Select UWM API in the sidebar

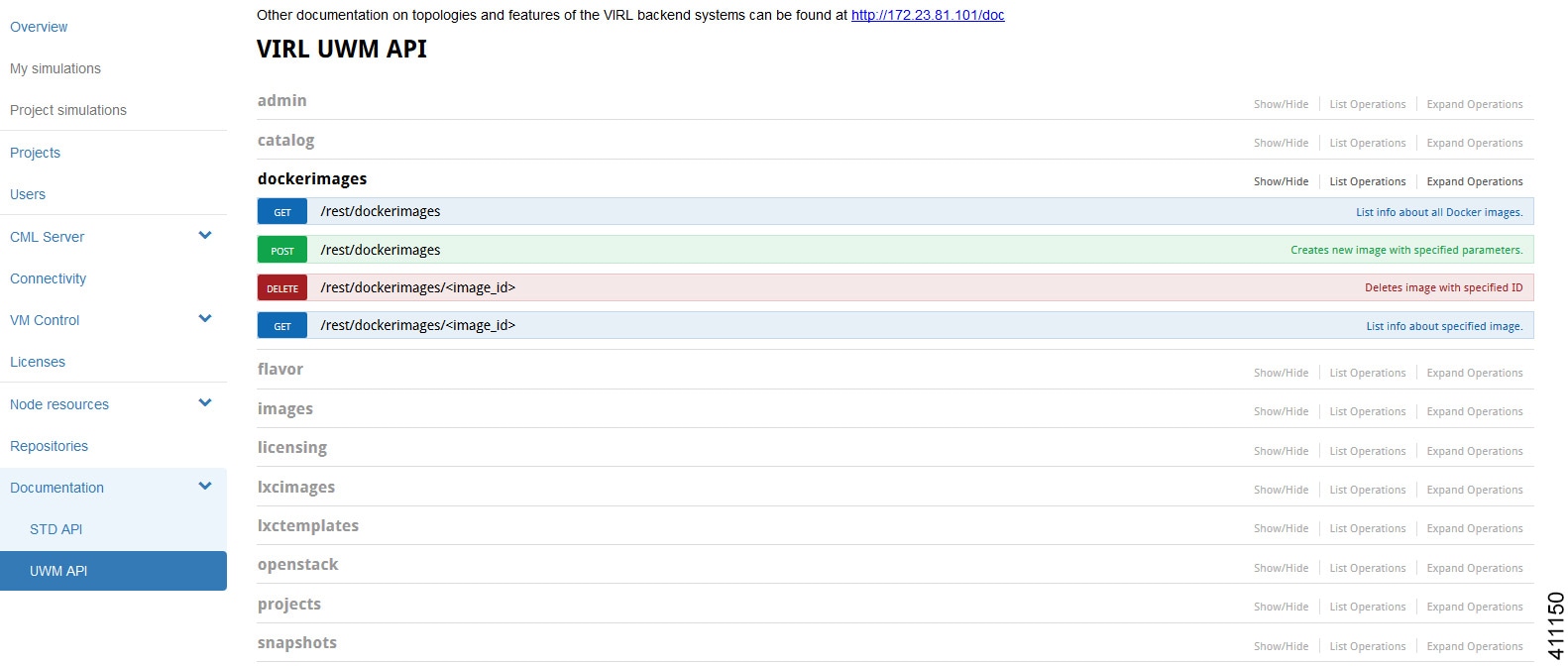(x=58, y=571)
